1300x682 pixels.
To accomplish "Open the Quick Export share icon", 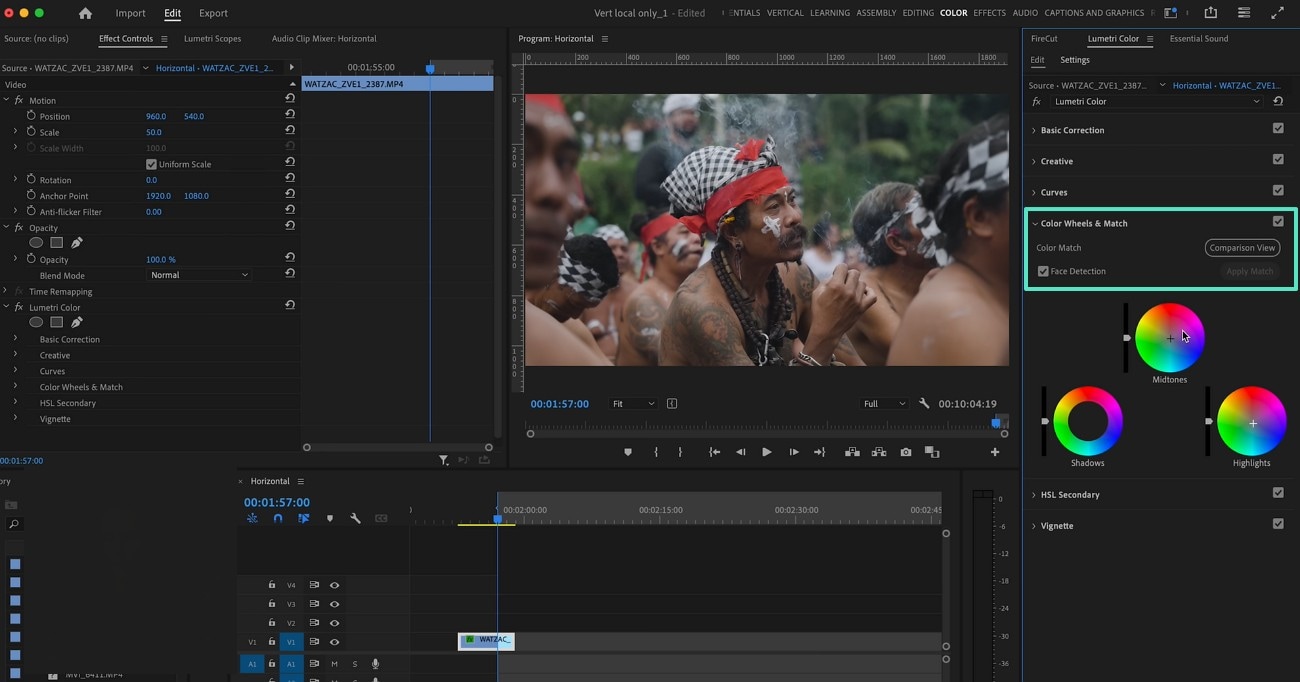I will point(1211,13).
